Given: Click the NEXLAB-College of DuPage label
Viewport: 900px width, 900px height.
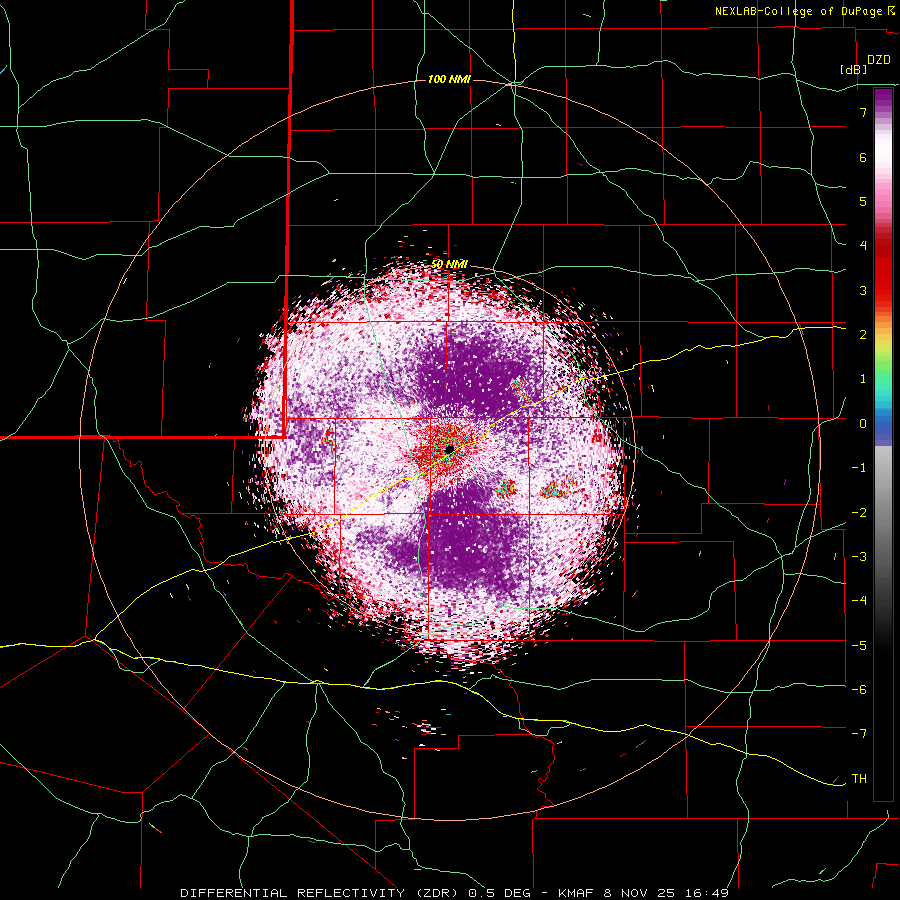Looking at the screenshot, I should pos(799,11).
